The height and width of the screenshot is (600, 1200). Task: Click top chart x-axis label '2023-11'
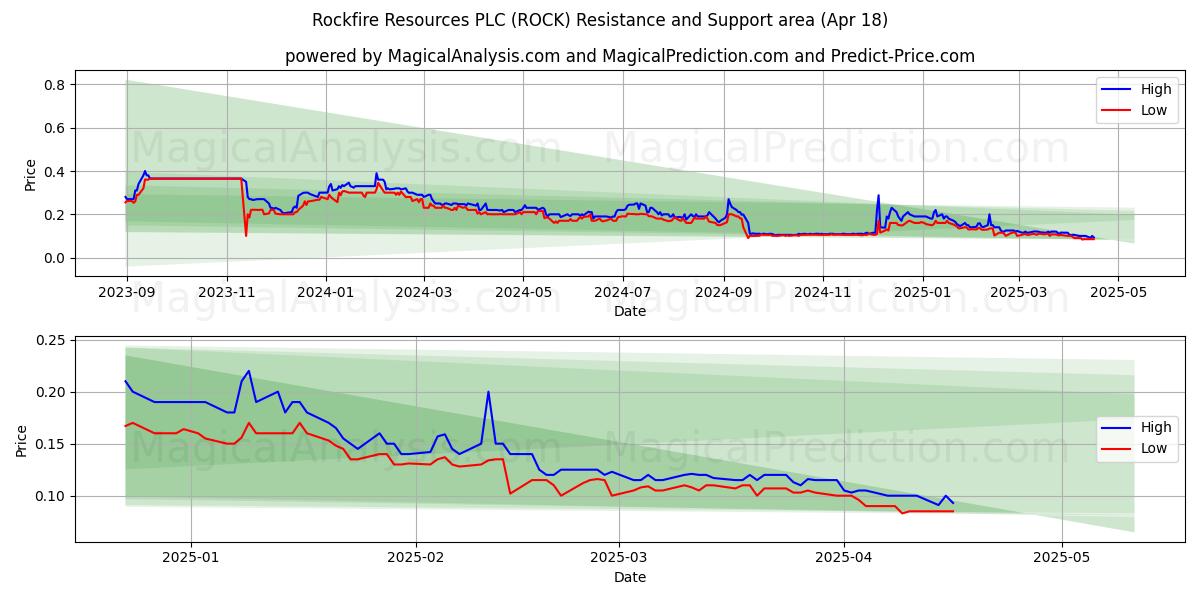coord(227,293)
